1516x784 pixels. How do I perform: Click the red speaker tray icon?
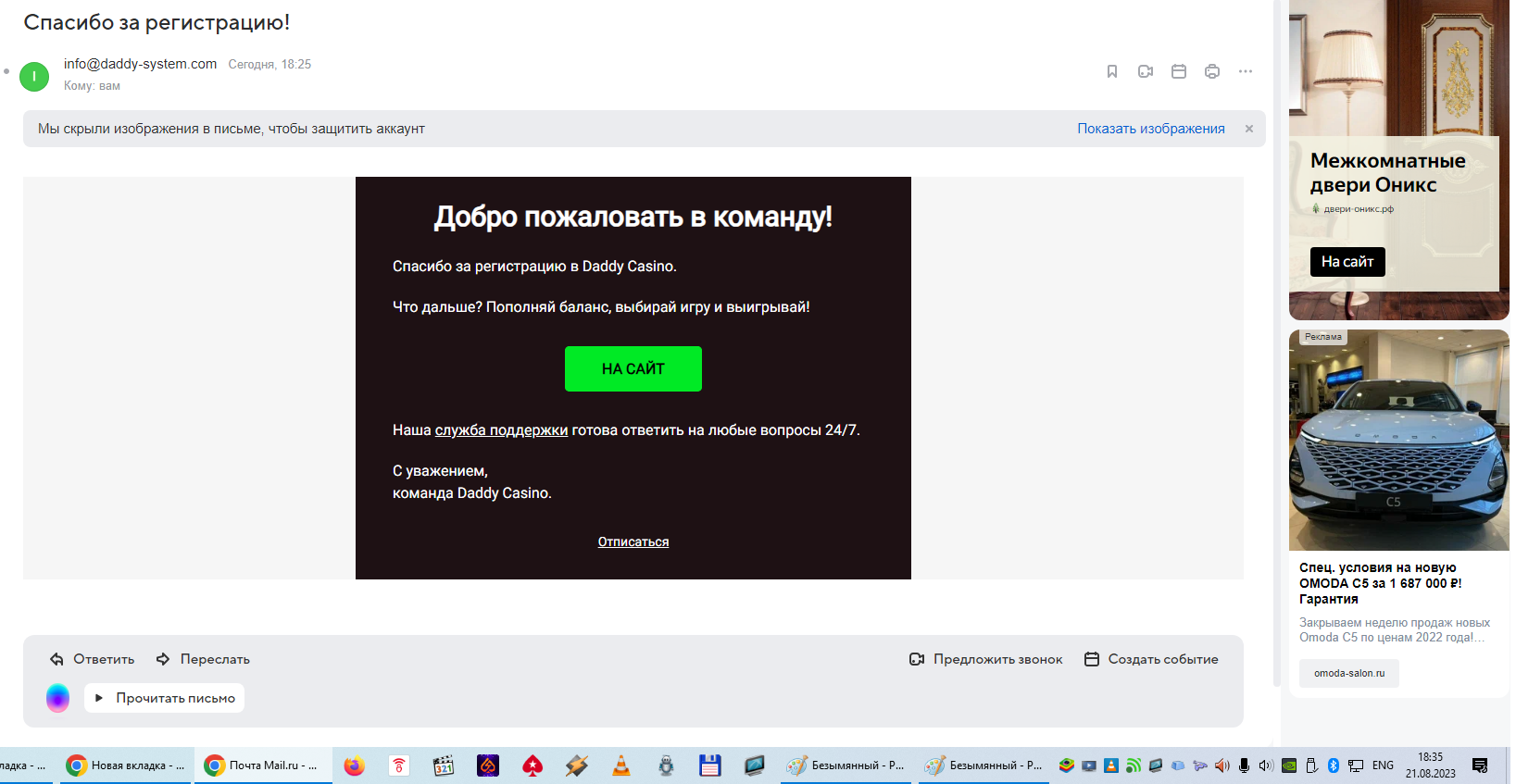tap(1222, 765)
